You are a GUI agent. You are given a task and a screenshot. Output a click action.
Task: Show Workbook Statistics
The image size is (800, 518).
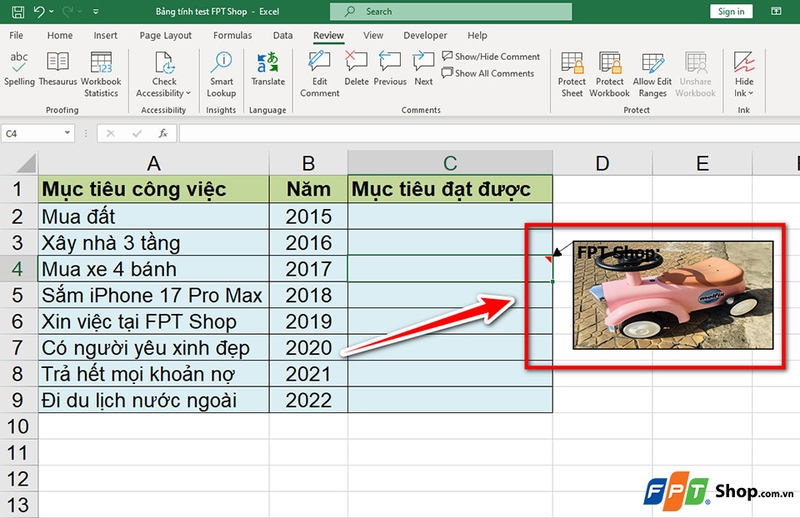pos(101,75)
